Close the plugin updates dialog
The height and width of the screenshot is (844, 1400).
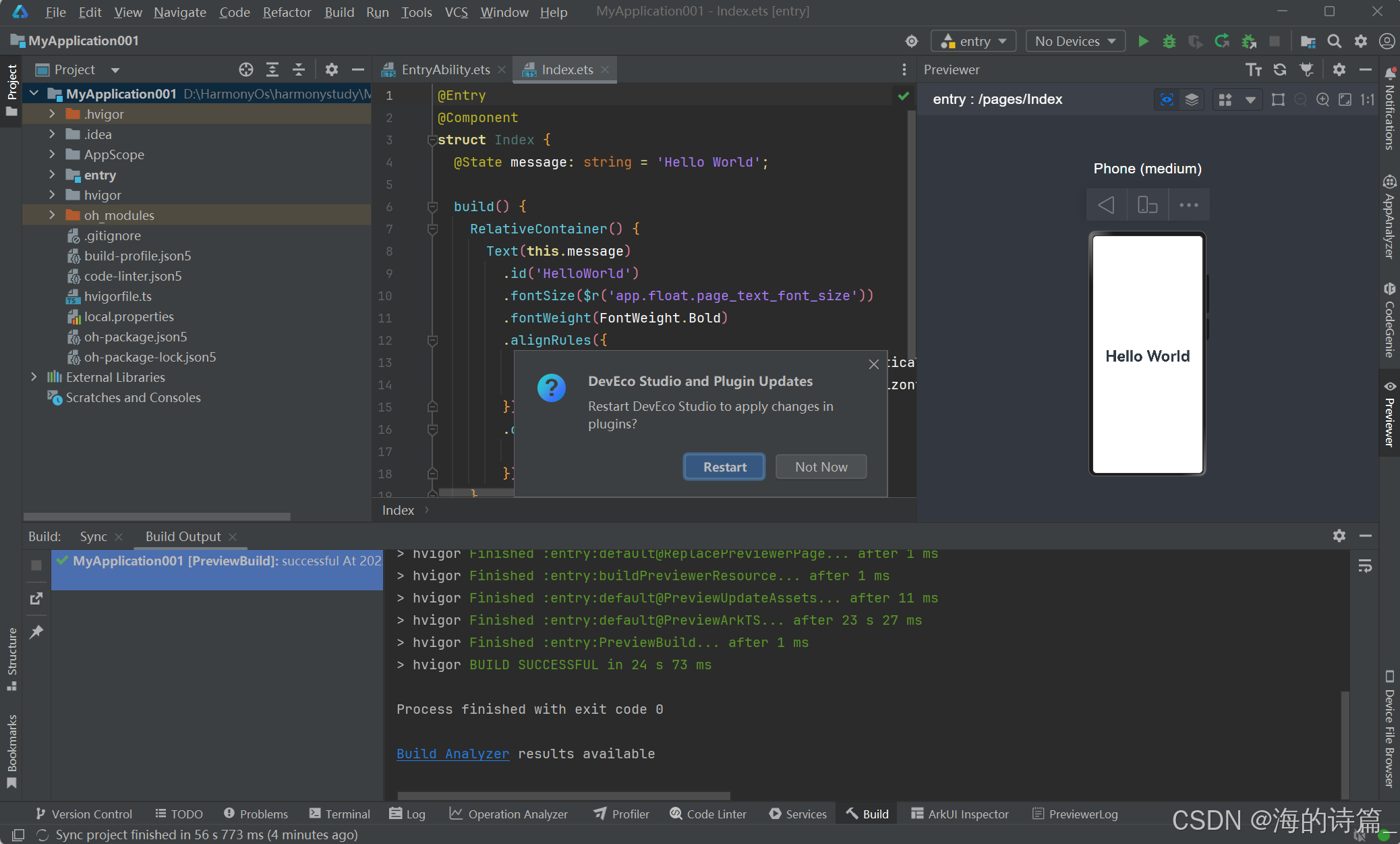pyautogui.click(x=874, y=364)
